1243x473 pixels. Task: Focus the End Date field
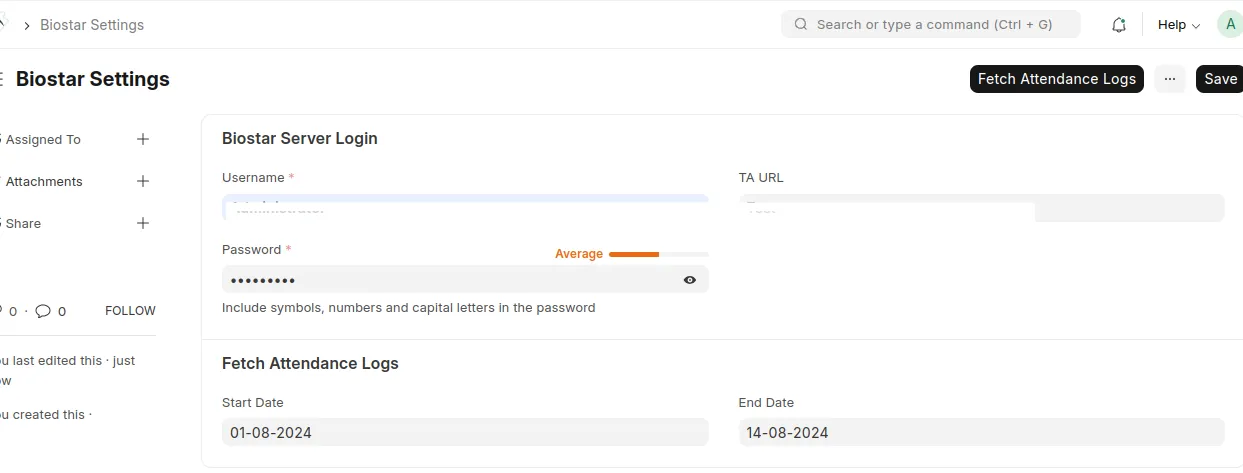[x=981, y=432]
